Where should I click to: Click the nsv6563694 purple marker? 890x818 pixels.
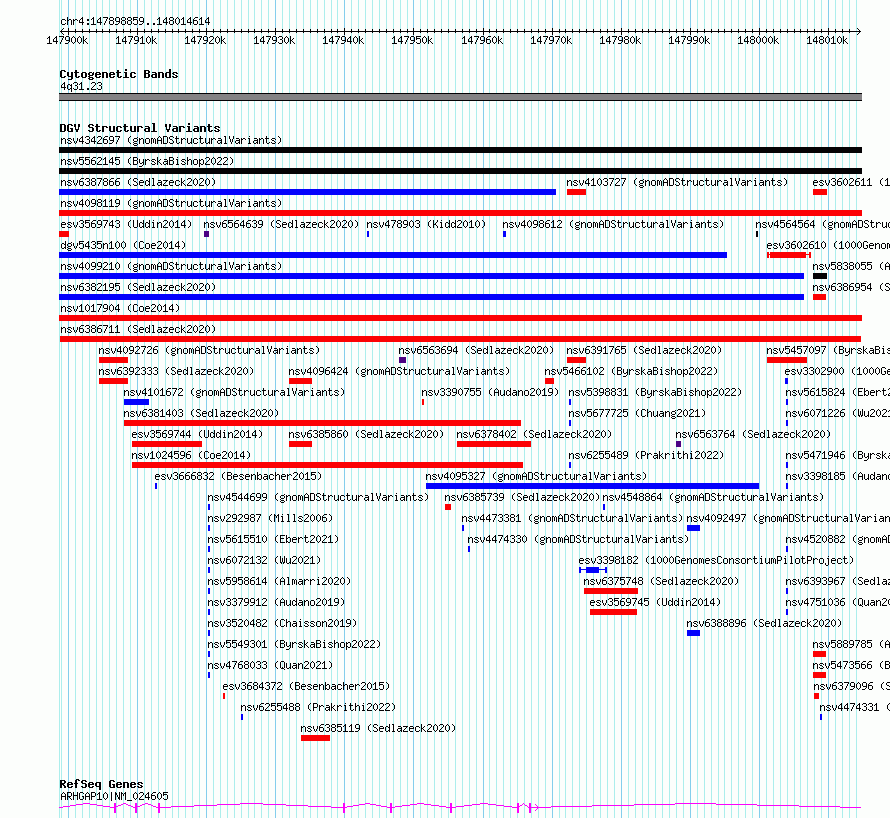click(x=402, y=360)
